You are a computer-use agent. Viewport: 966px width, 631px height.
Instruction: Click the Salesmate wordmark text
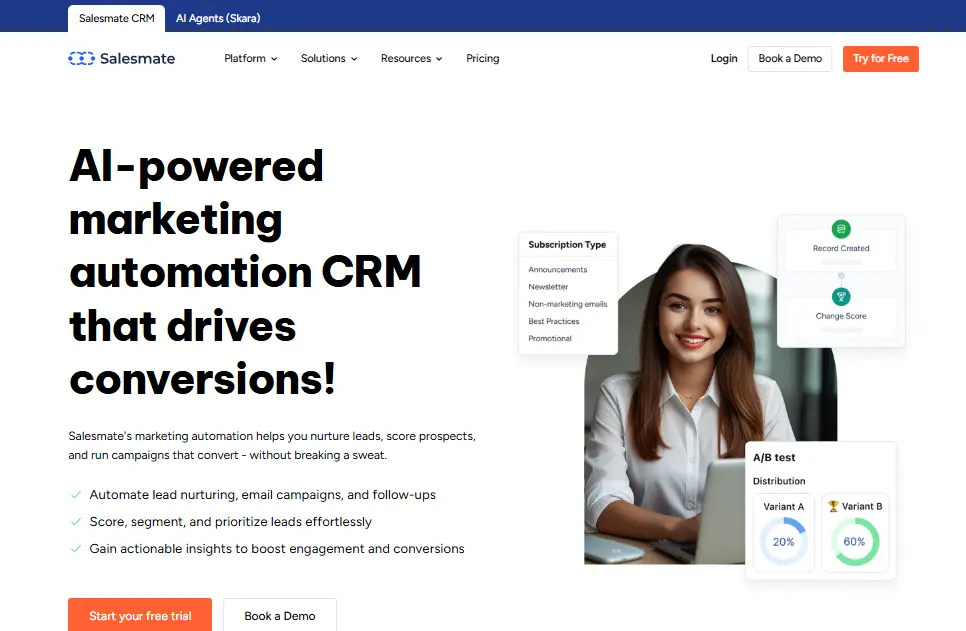[x=137, y=59]
